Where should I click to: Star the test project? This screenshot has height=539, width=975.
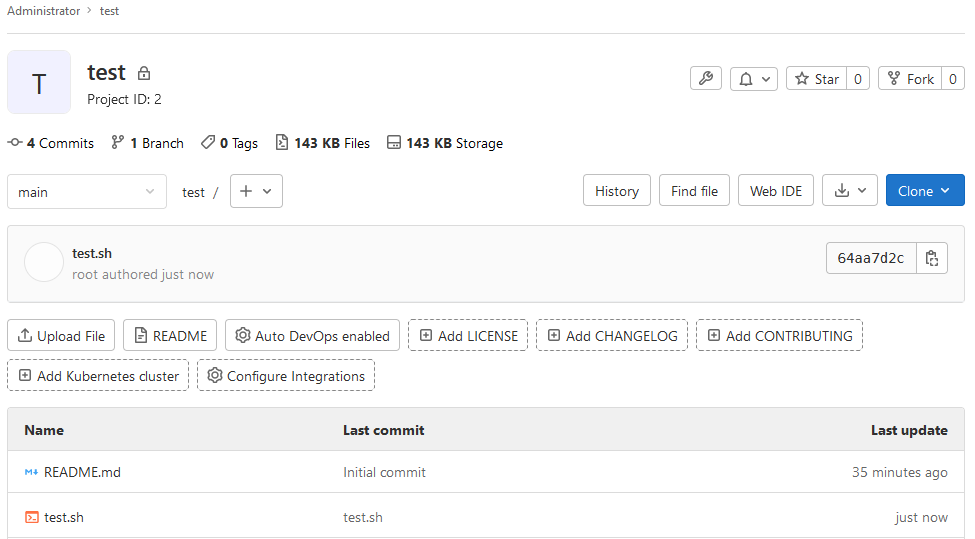[x=816, y=79]
